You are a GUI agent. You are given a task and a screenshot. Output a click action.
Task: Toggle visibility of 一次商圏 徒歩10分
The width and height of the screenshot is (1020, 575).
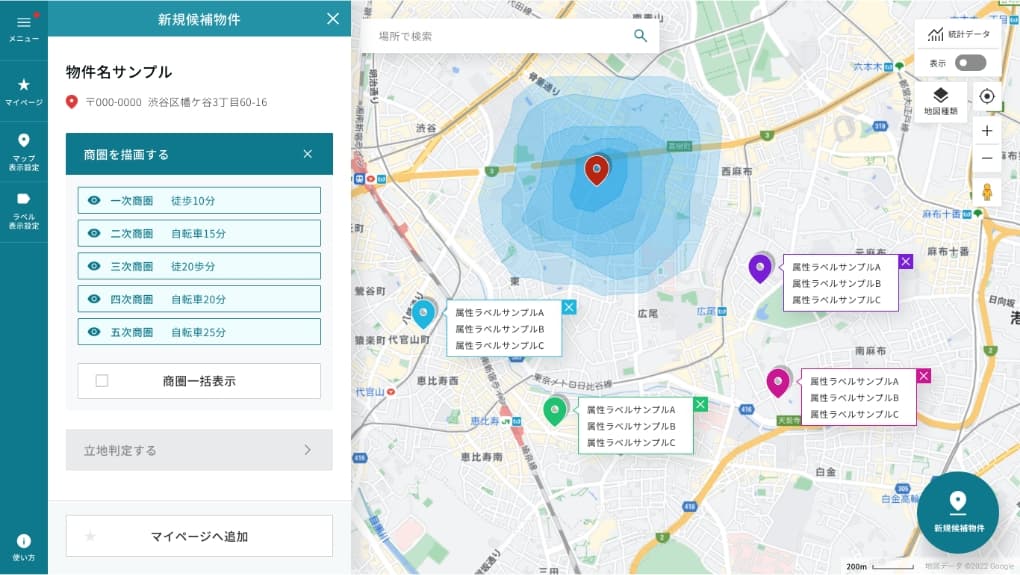[x=94, y=201]
